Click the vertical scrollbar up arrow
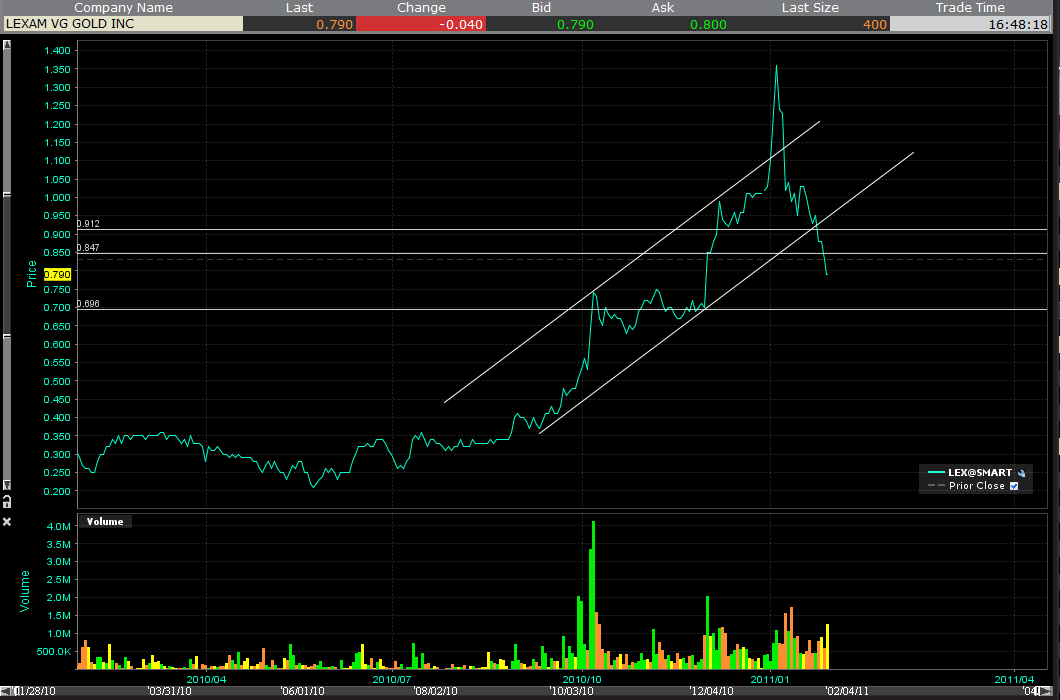1060x700 pixels. point(7,45)
